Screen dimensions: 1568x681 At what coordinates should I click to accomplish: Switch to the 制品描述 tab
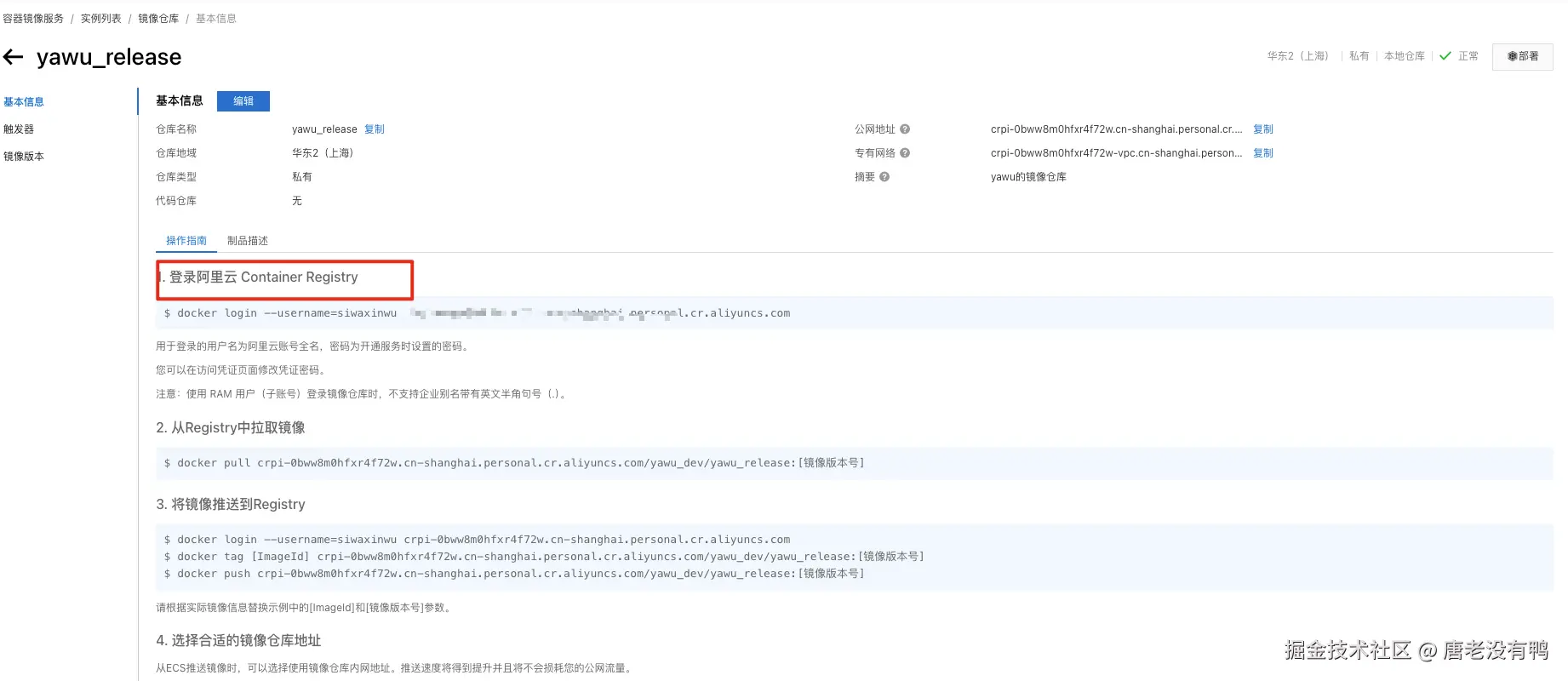(248, 241)
